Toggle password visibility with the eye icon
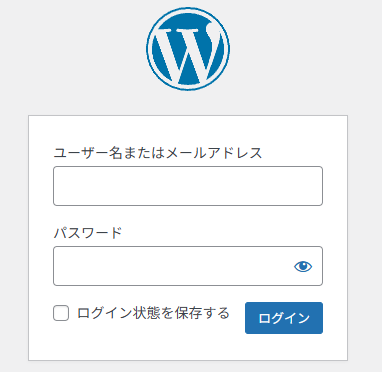The image size is (382, 372). (x=303, y=266)
